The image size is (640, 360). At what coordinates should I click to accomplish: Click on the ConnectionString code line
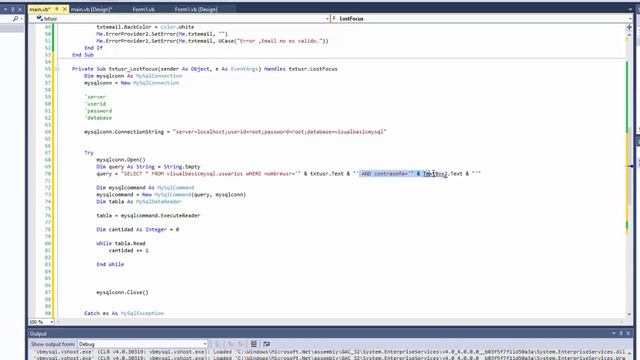[235, 132]
